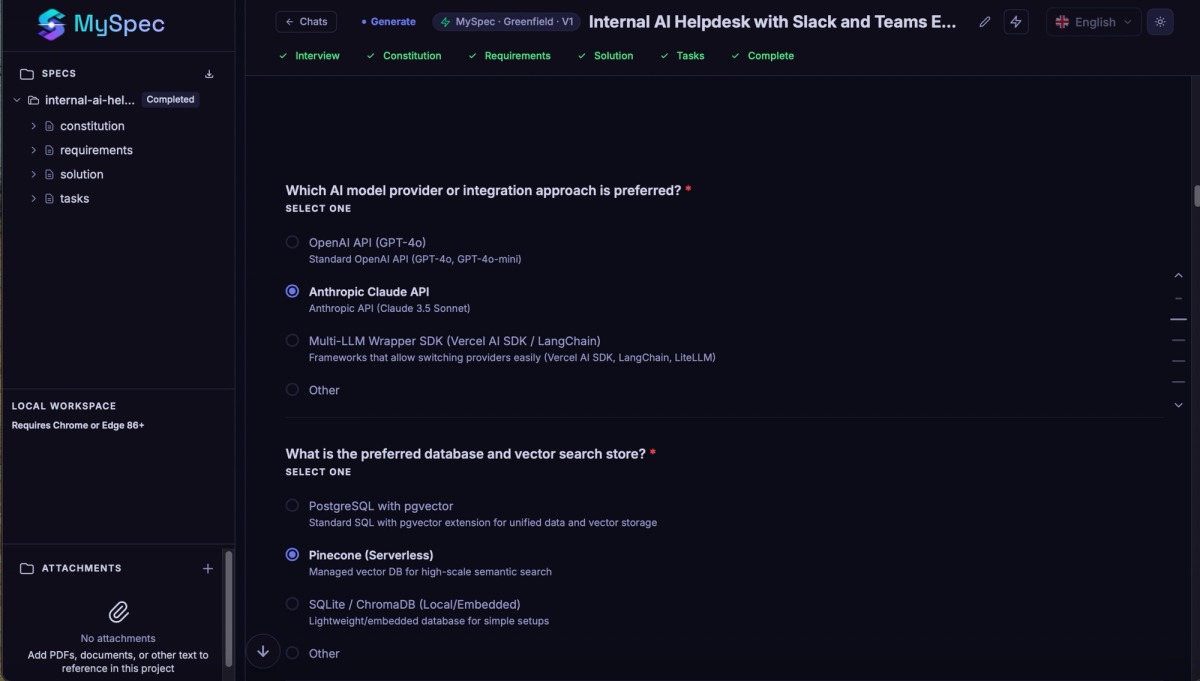
Task: Click the MySpec logo icon
Action: 51,24
